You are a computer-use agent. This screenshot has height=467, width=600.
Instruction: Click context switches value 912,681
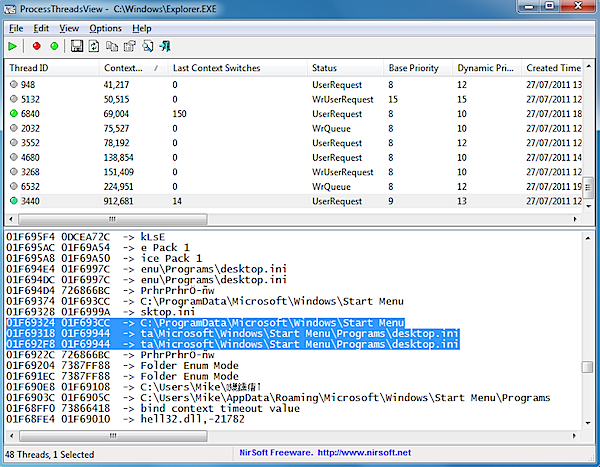click(118, 201)
